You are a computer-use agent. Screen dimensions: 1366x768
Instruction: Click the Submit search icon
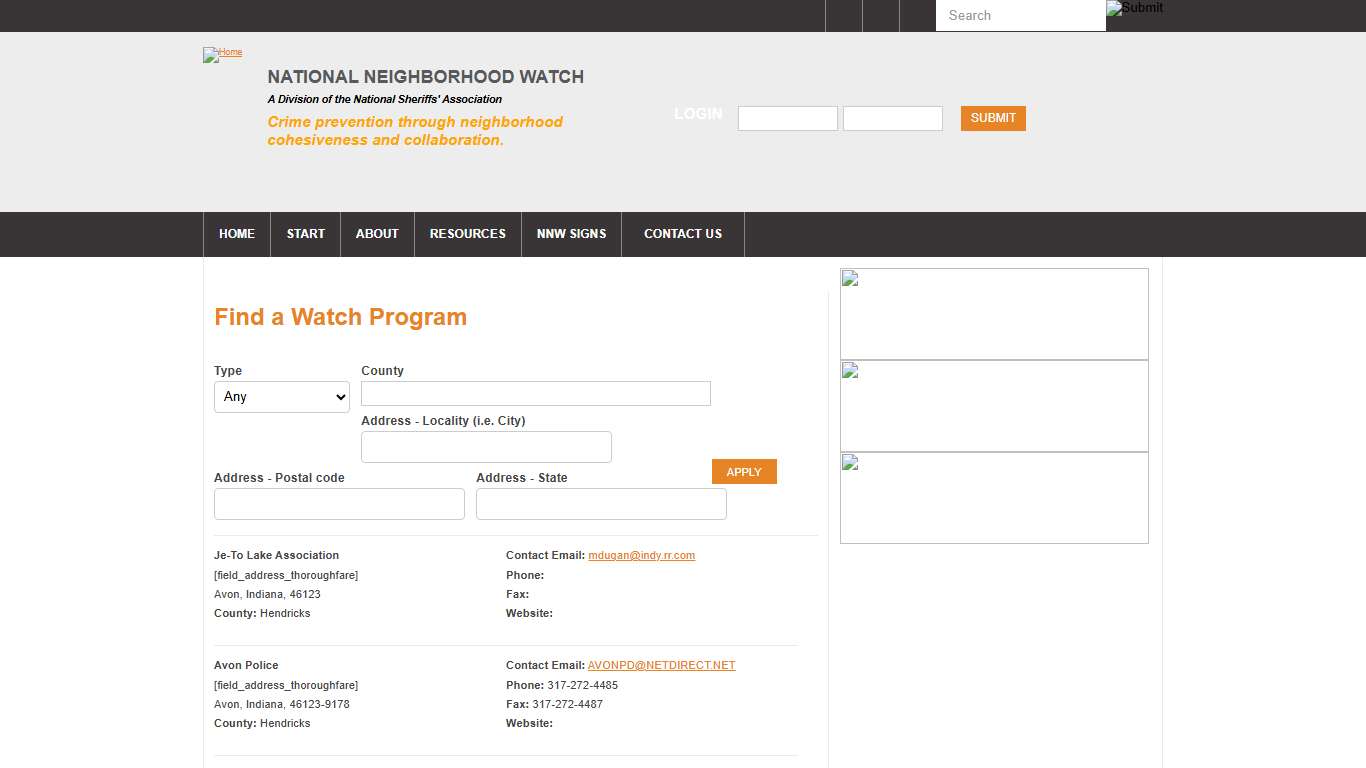pyautogui.click(x=1134, y=8)
